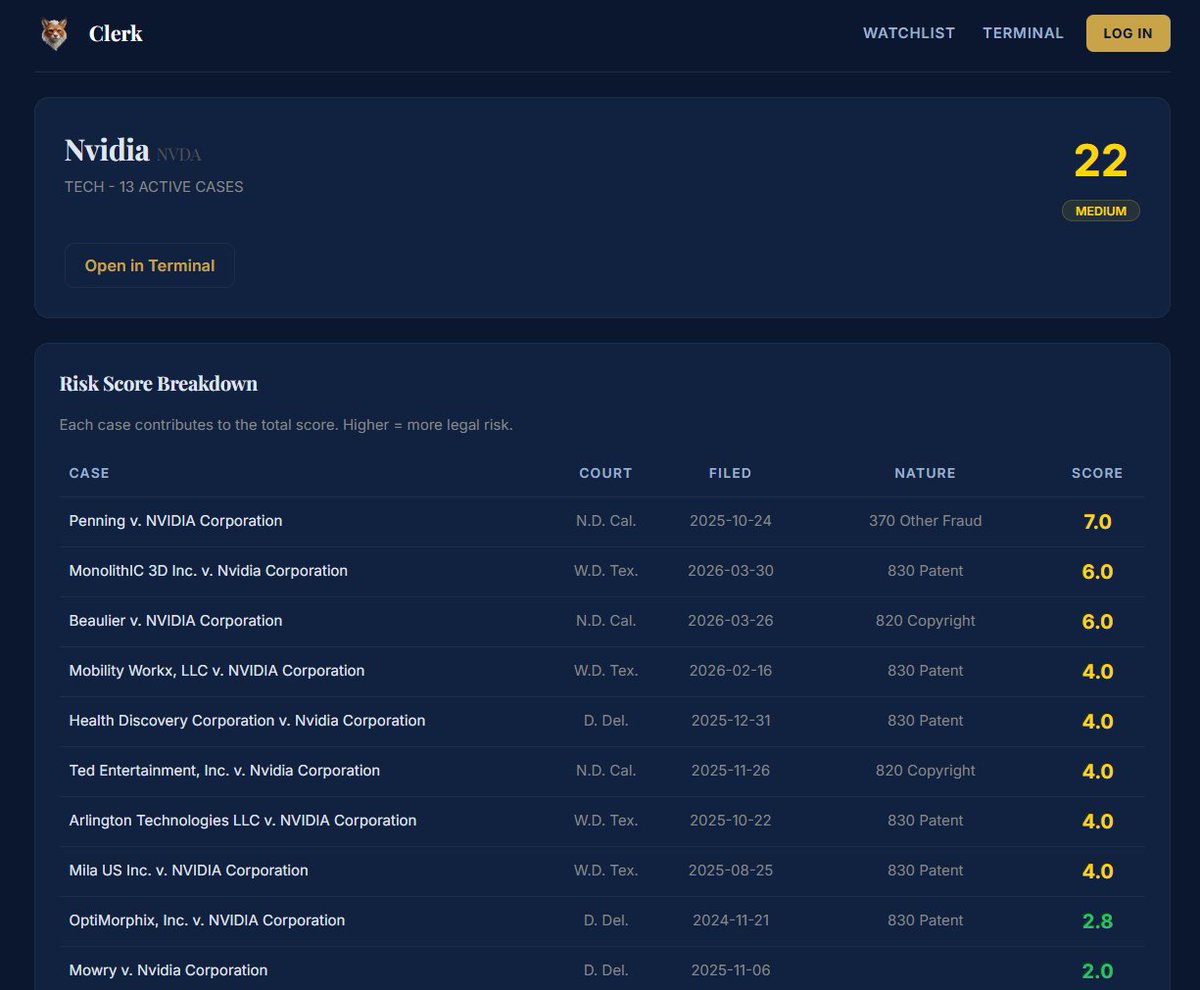Open MonolithIC 3D Inc. v. Nvidia case
Viewport: 1200px width, 990px height.
[x=208, y=571]
